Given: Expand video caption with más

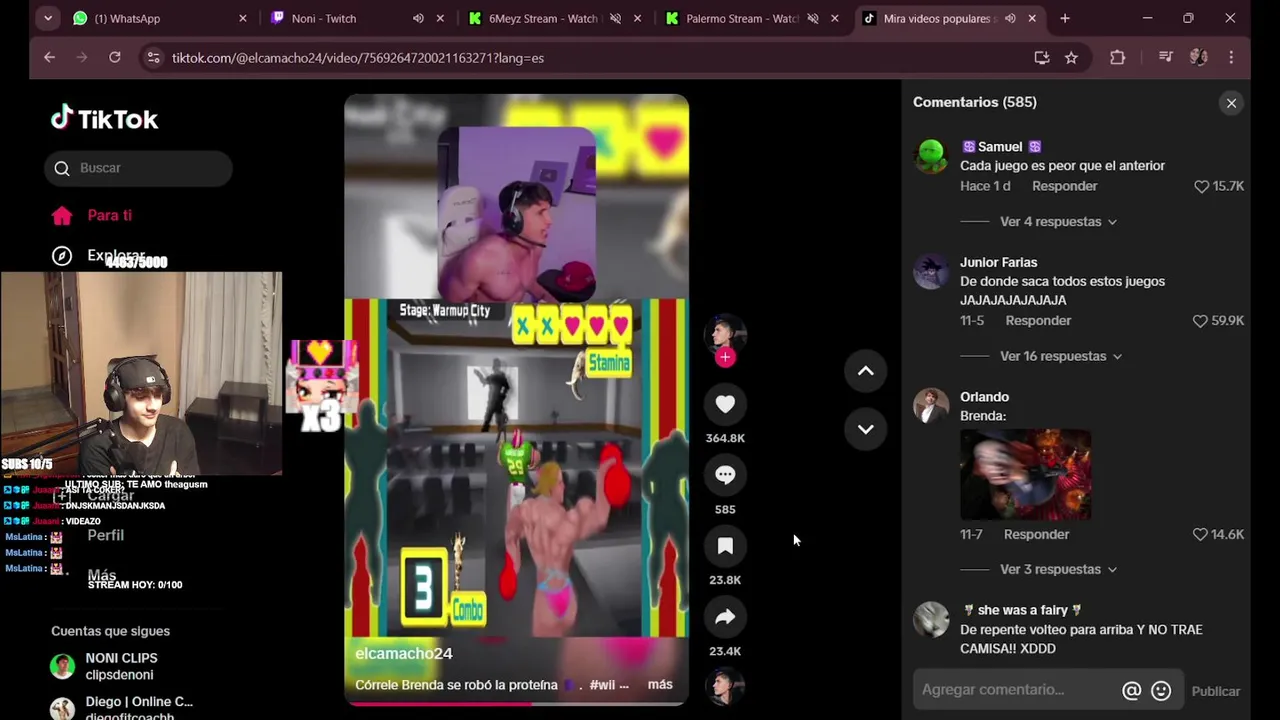Looking at the screenshot, I should 660,685.
